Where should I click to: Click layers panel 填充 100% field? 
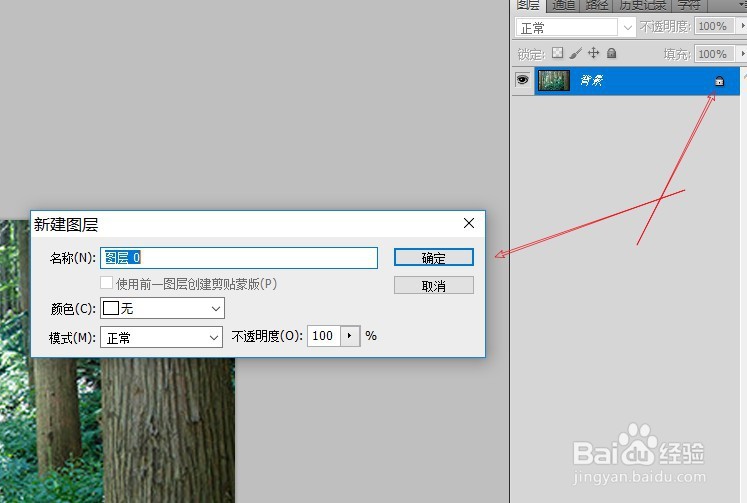715,54
